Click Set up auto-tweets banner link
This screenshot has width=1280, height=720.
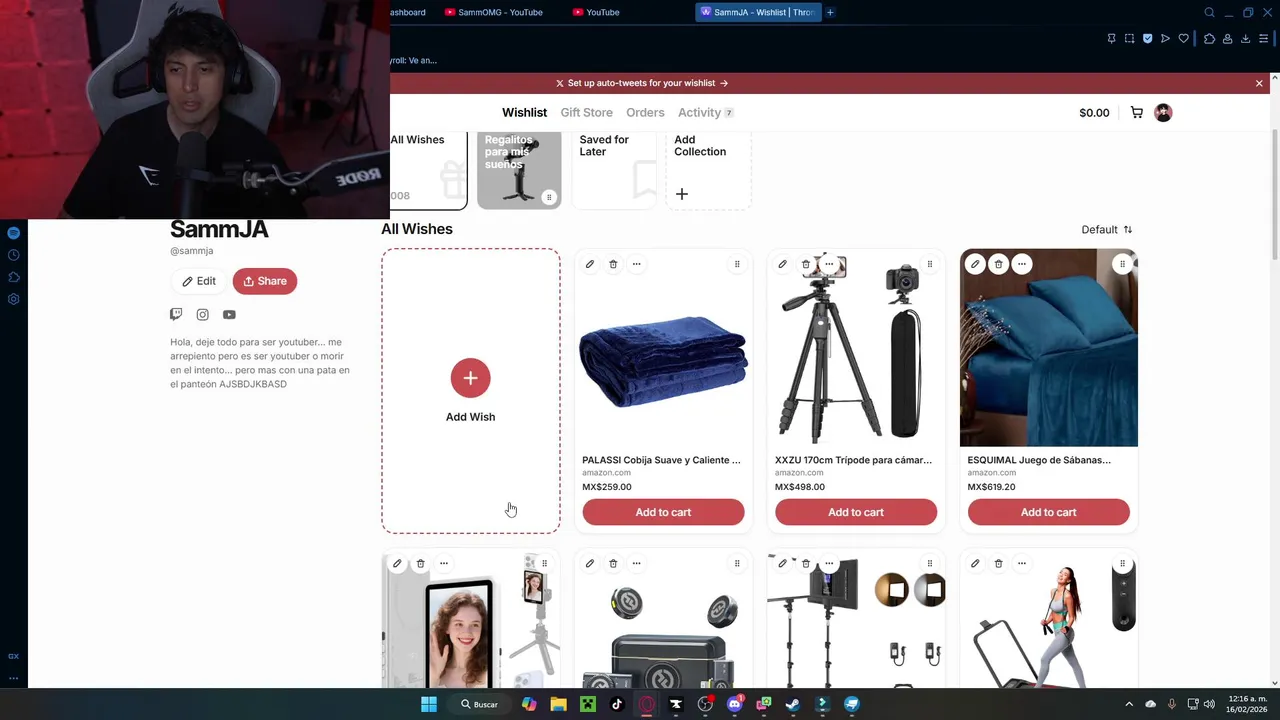click(642, 83)
